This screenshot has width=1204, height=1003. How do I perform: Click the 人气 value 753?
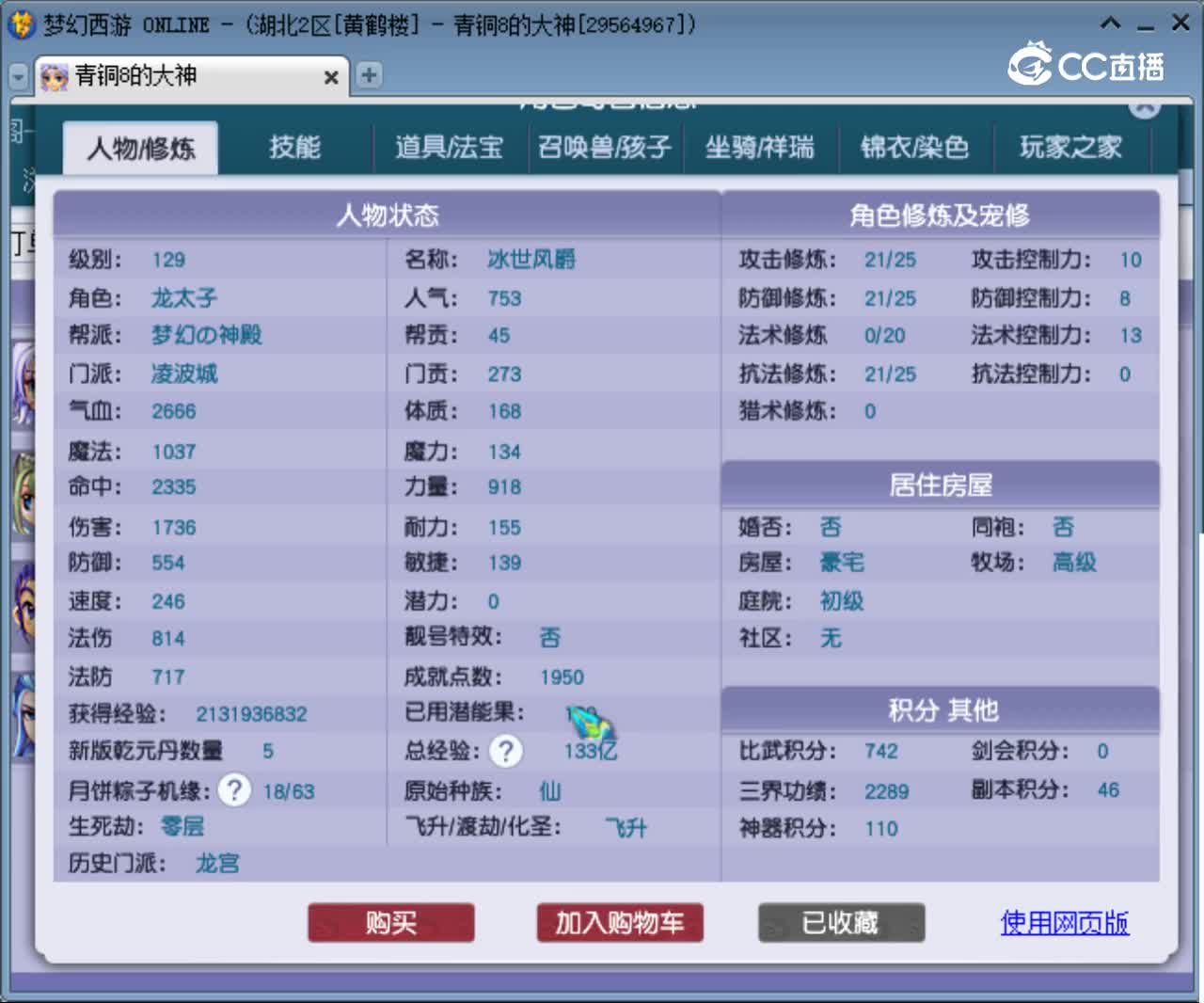504,298
